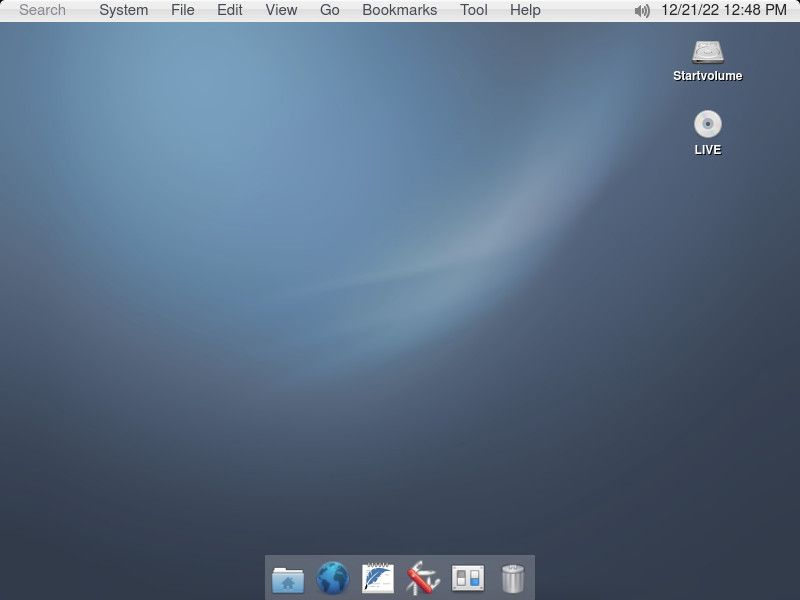The height and width of the screenshot is (600, 800).
Task: Open the Bookmarks menu
Action: (399, 10)
